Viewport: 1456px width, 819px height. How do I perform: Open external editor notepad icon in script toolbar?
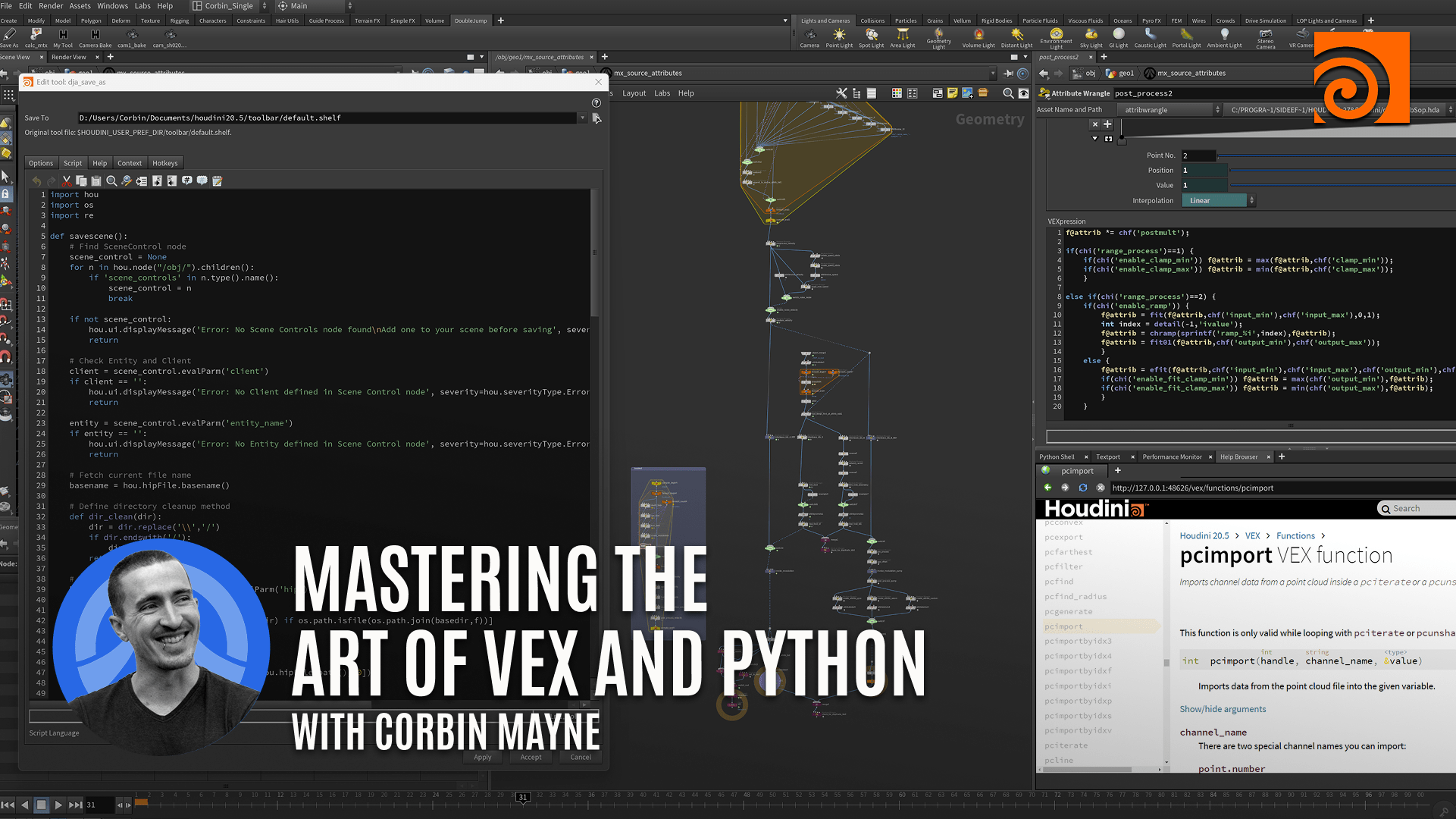[218, 180]
